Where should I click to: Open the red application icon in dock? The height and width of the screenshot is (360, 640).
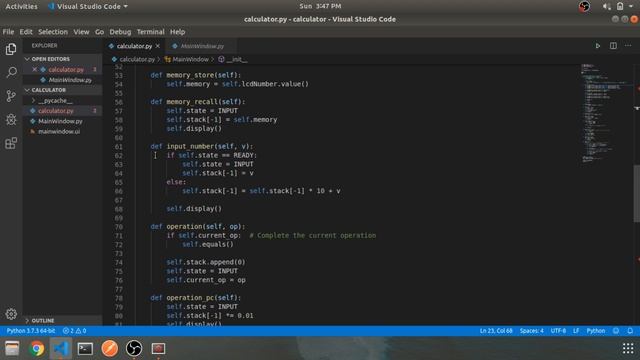pyautogui.click(x=158, y=349)
